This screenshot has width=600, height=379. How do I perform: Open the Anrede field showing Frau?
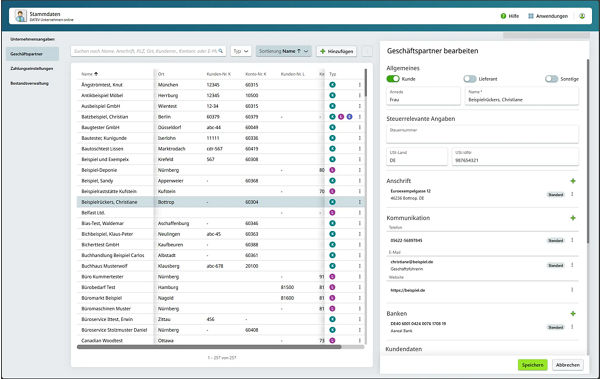(x=423, y=96)
